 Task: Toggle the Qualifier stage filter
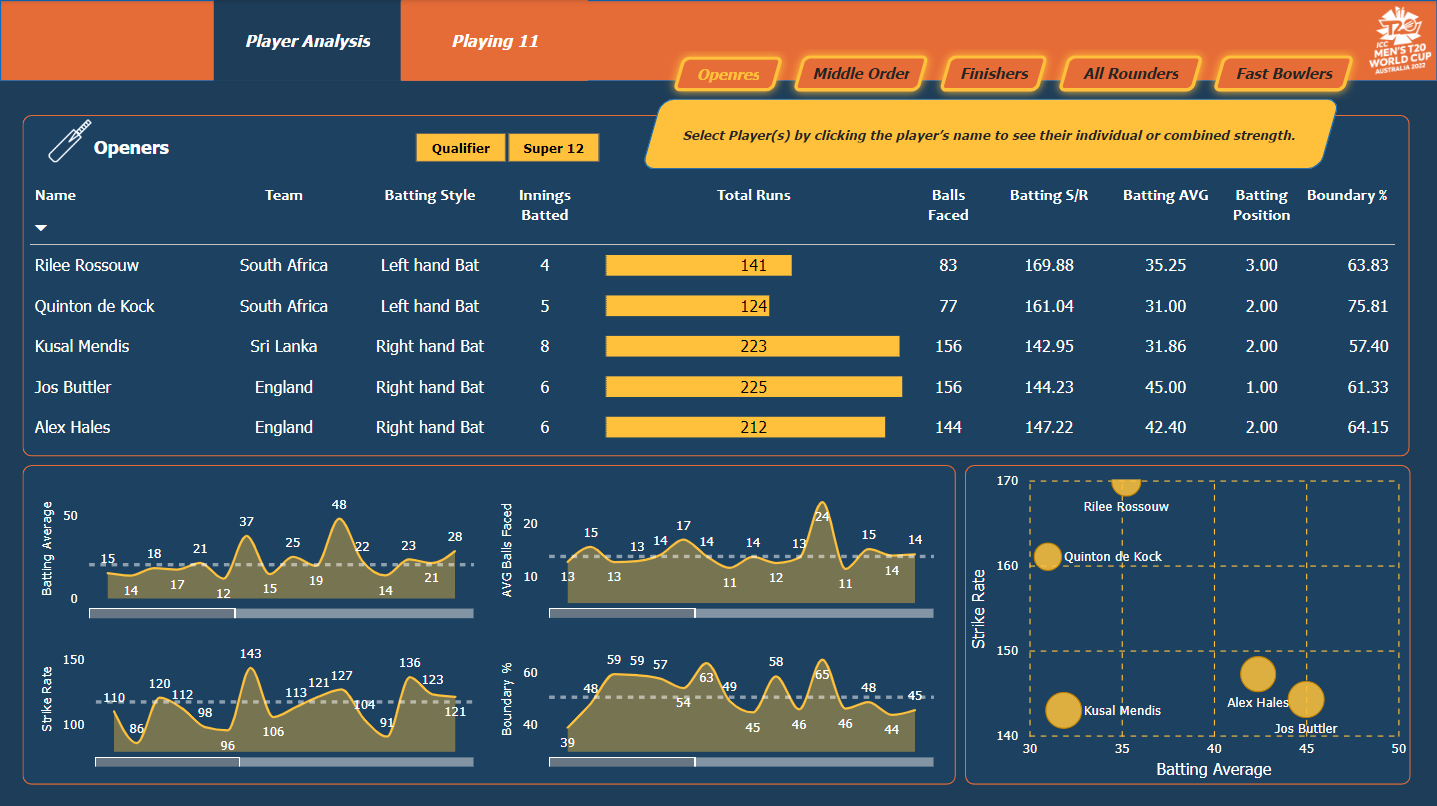point(461,147)
